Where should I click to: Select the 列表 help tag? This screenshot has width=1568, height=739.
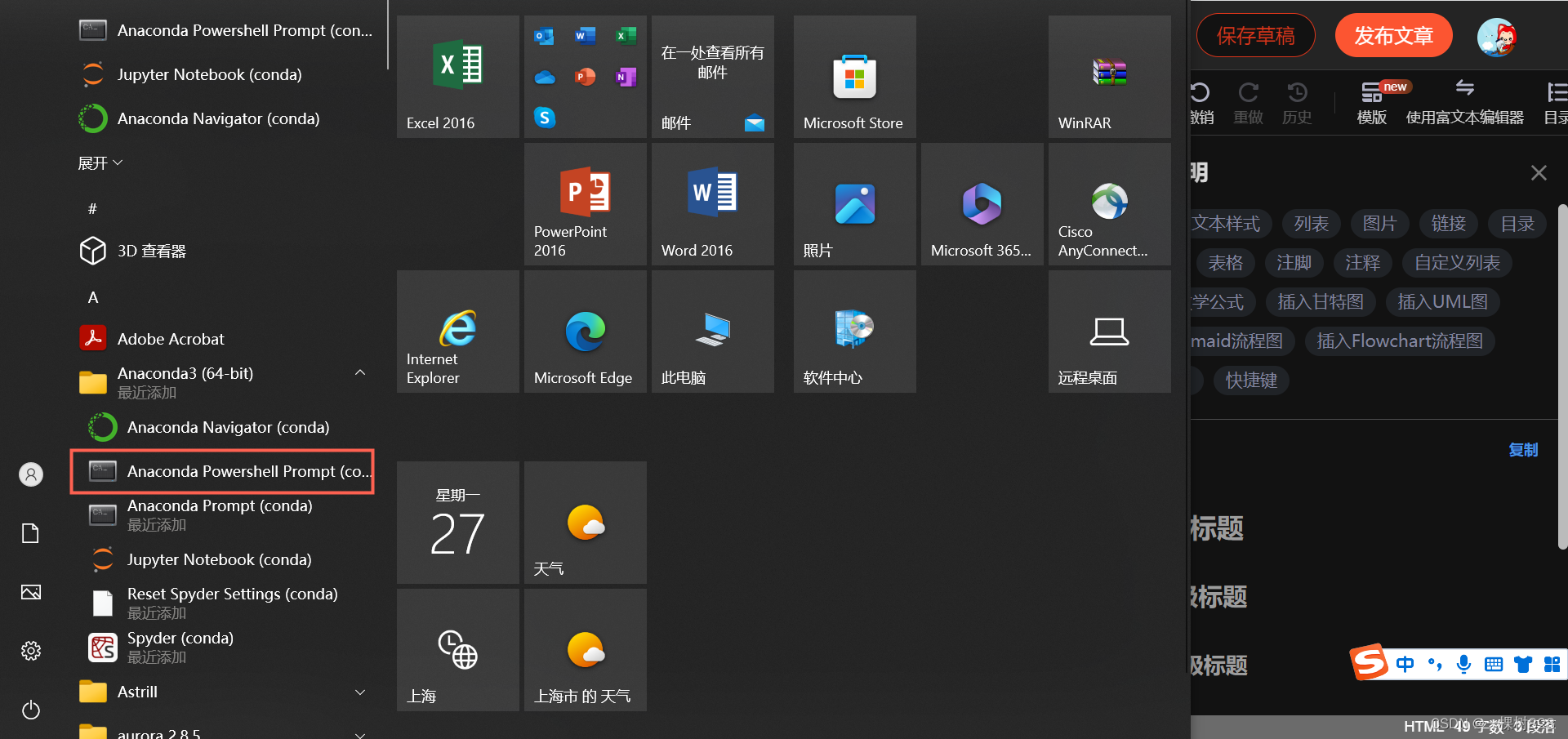click(x=1312, y=223)
